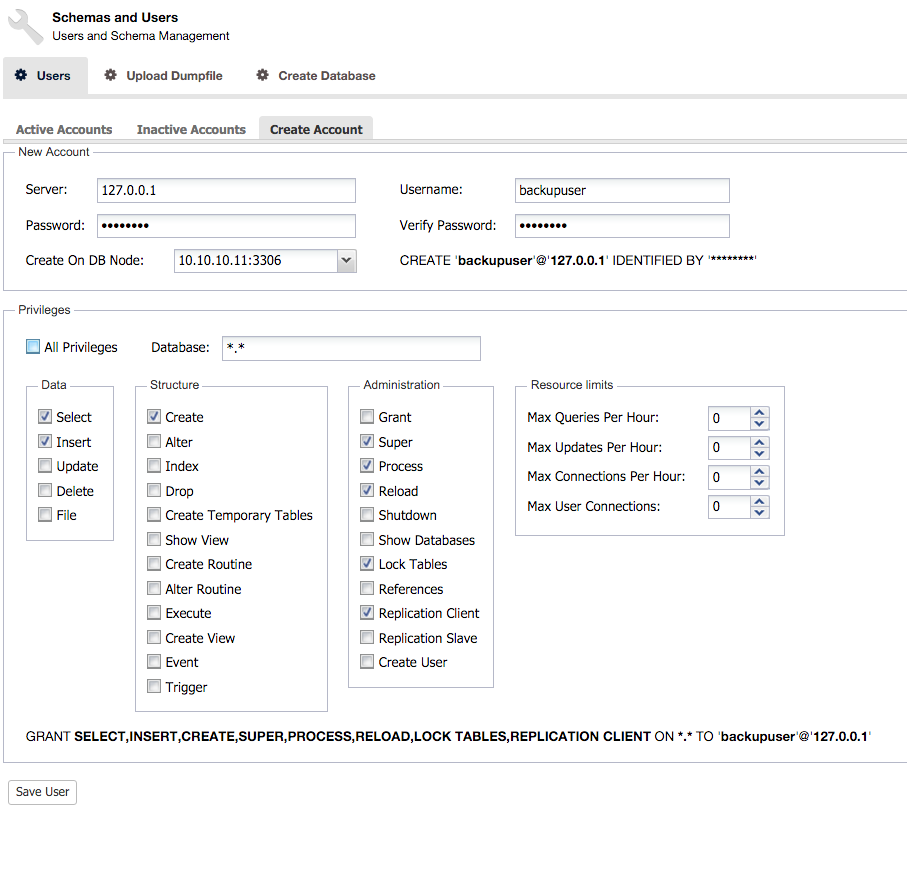Screen dimensions: 907x869
Task: Check the Shutdown privilege
Action: [367, 515]
